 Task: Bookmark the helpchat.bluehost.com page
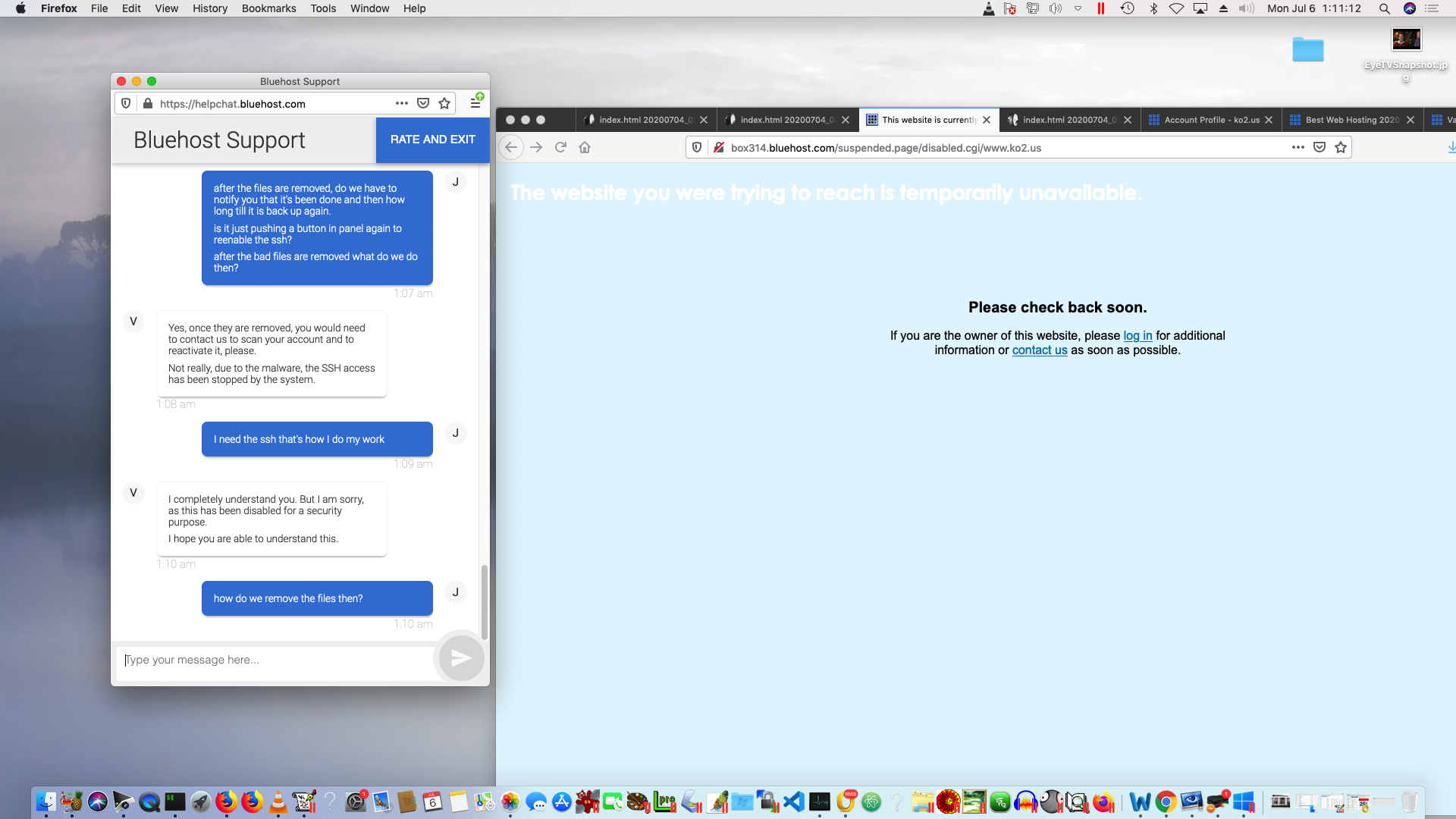coord(444,103)
